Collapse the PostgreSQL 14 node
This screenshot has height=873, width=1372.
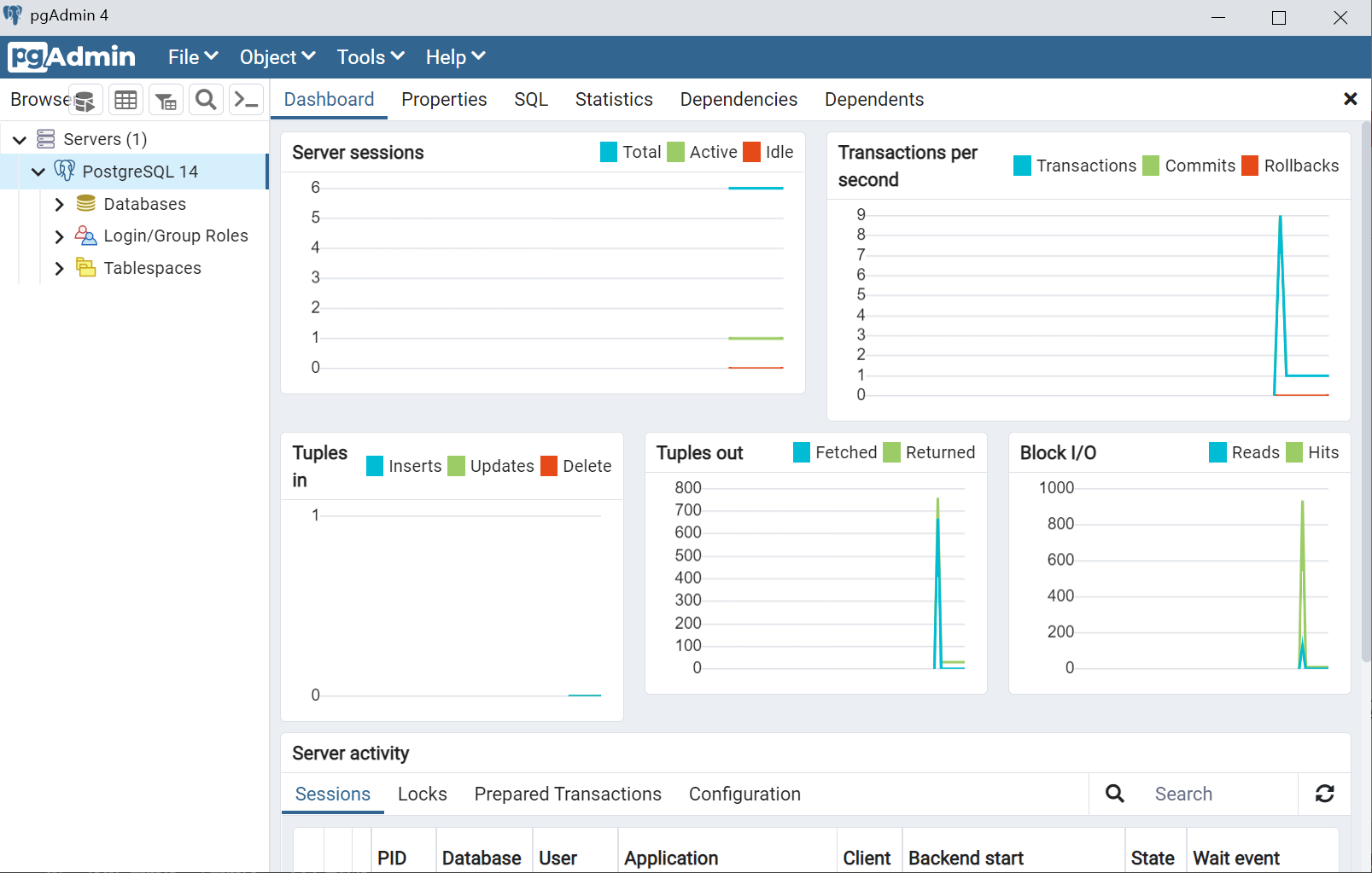coord(38,172)
